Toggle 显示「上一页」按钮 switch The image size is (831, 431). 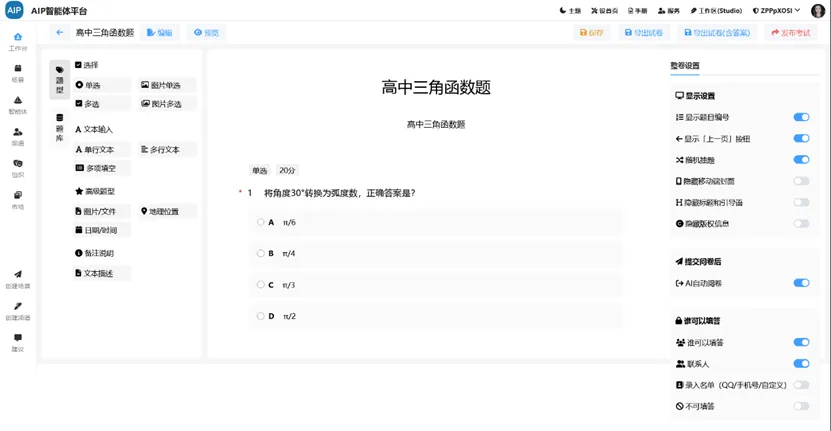[x=801, y=138]
